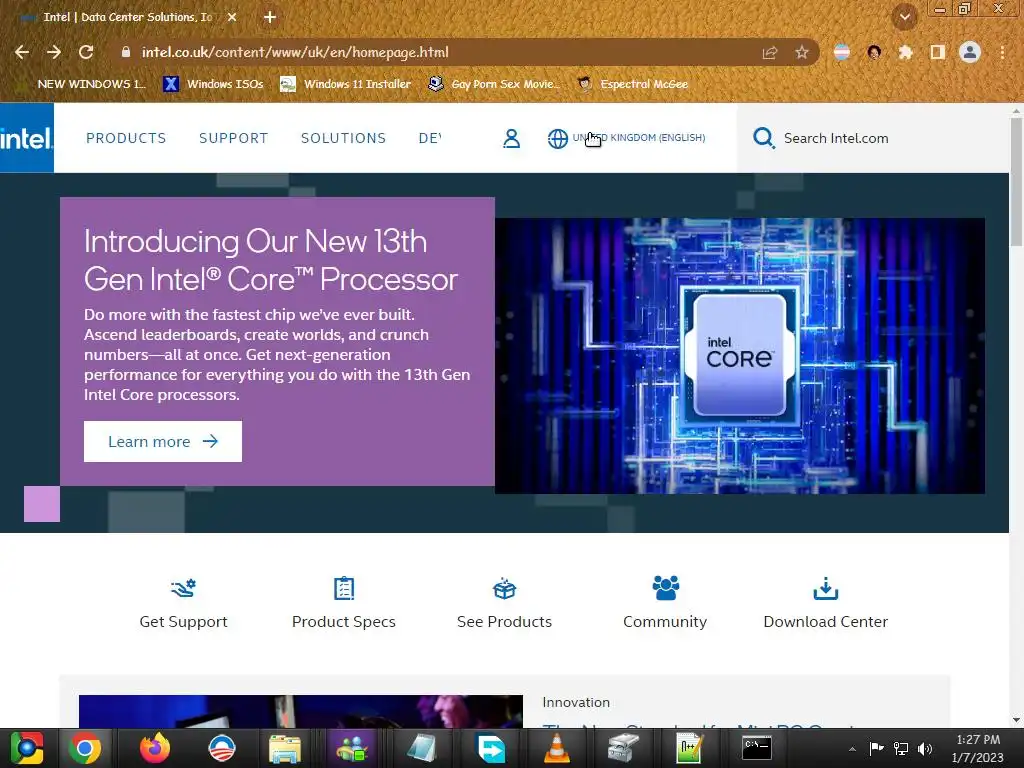Screen dimensions: 1024x768
Task: Open Windows ISOs bookmark
Action: click(214, 84)
